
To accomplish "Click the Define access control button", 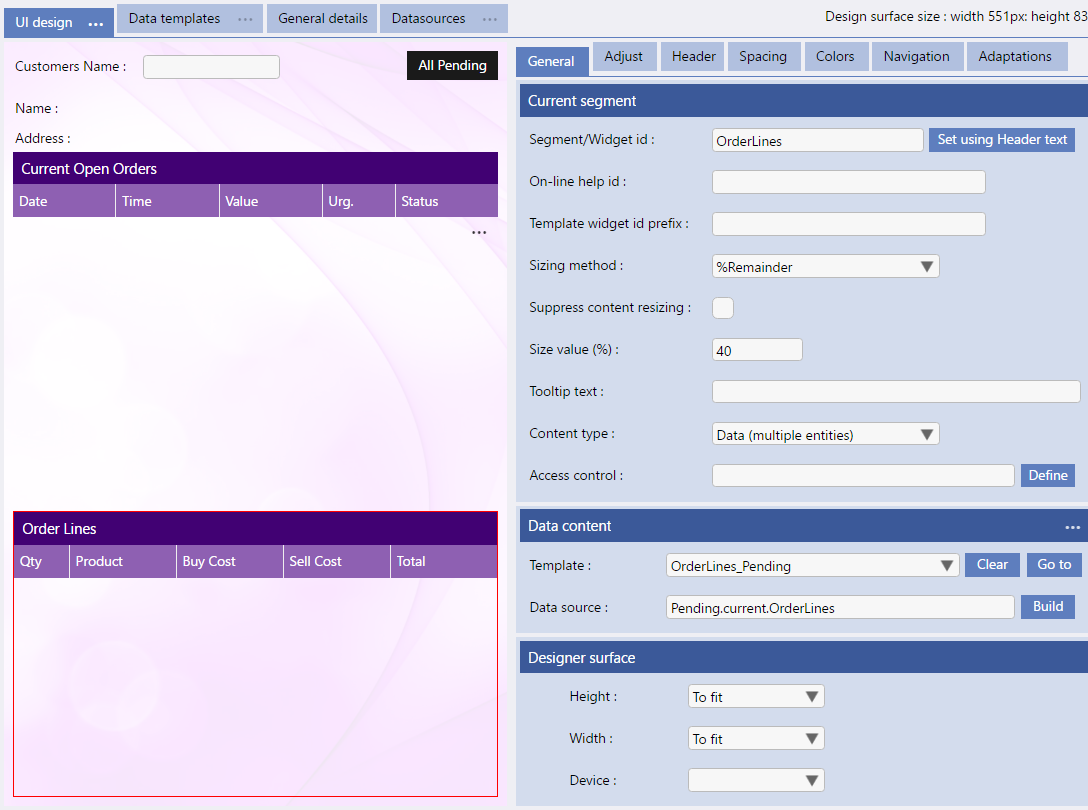I will 1048,475.
